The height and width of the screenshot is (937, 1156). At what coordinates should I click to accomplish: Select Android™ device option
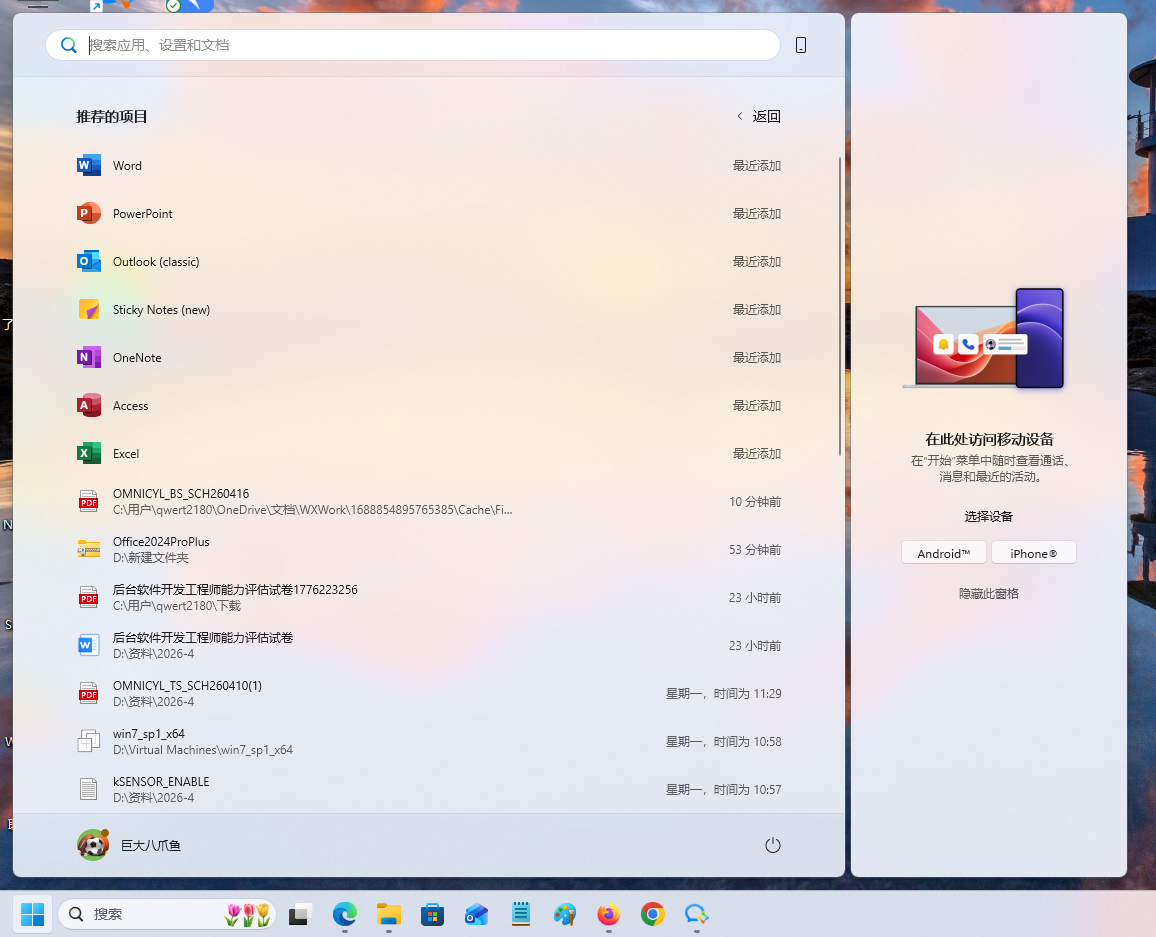[943, 553]
